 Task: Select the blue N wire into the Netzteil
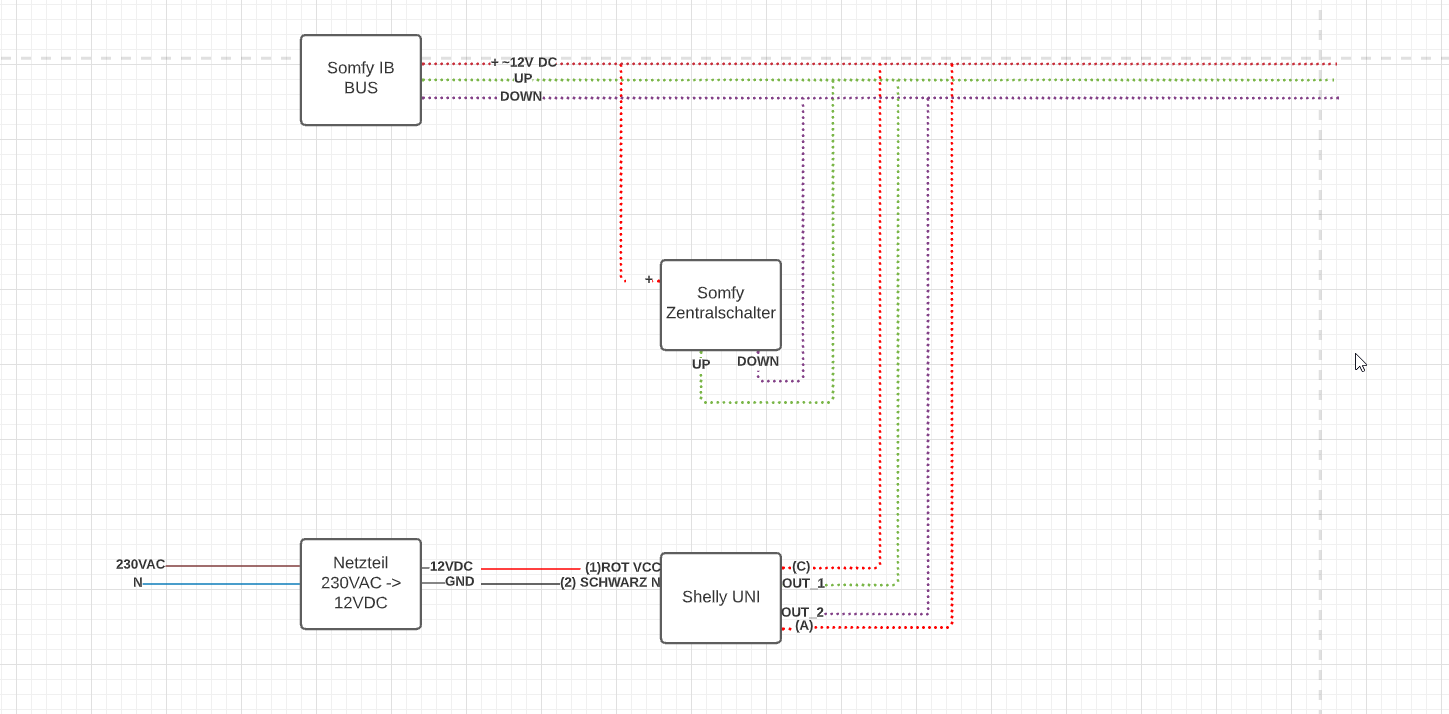tap(221, 584)
